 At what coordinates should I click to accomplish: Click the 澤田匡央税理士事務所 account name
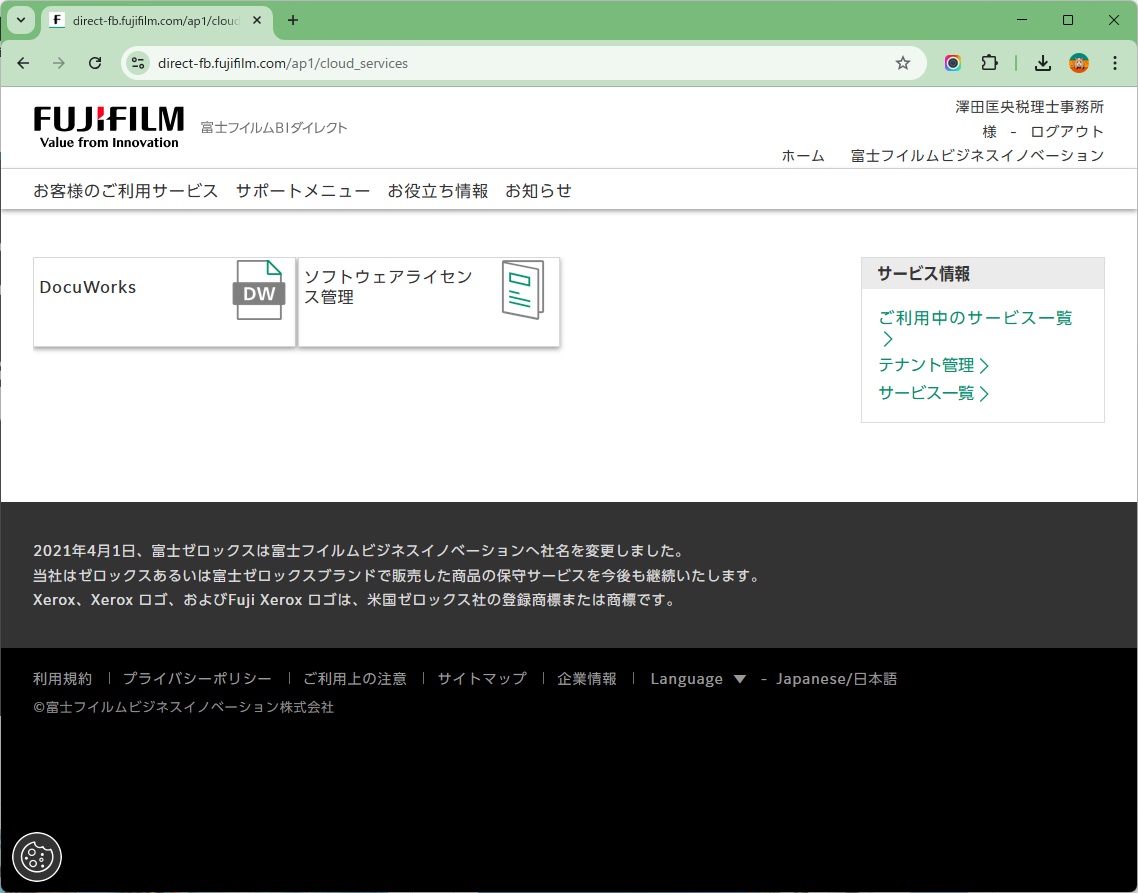pos(1030,107)
